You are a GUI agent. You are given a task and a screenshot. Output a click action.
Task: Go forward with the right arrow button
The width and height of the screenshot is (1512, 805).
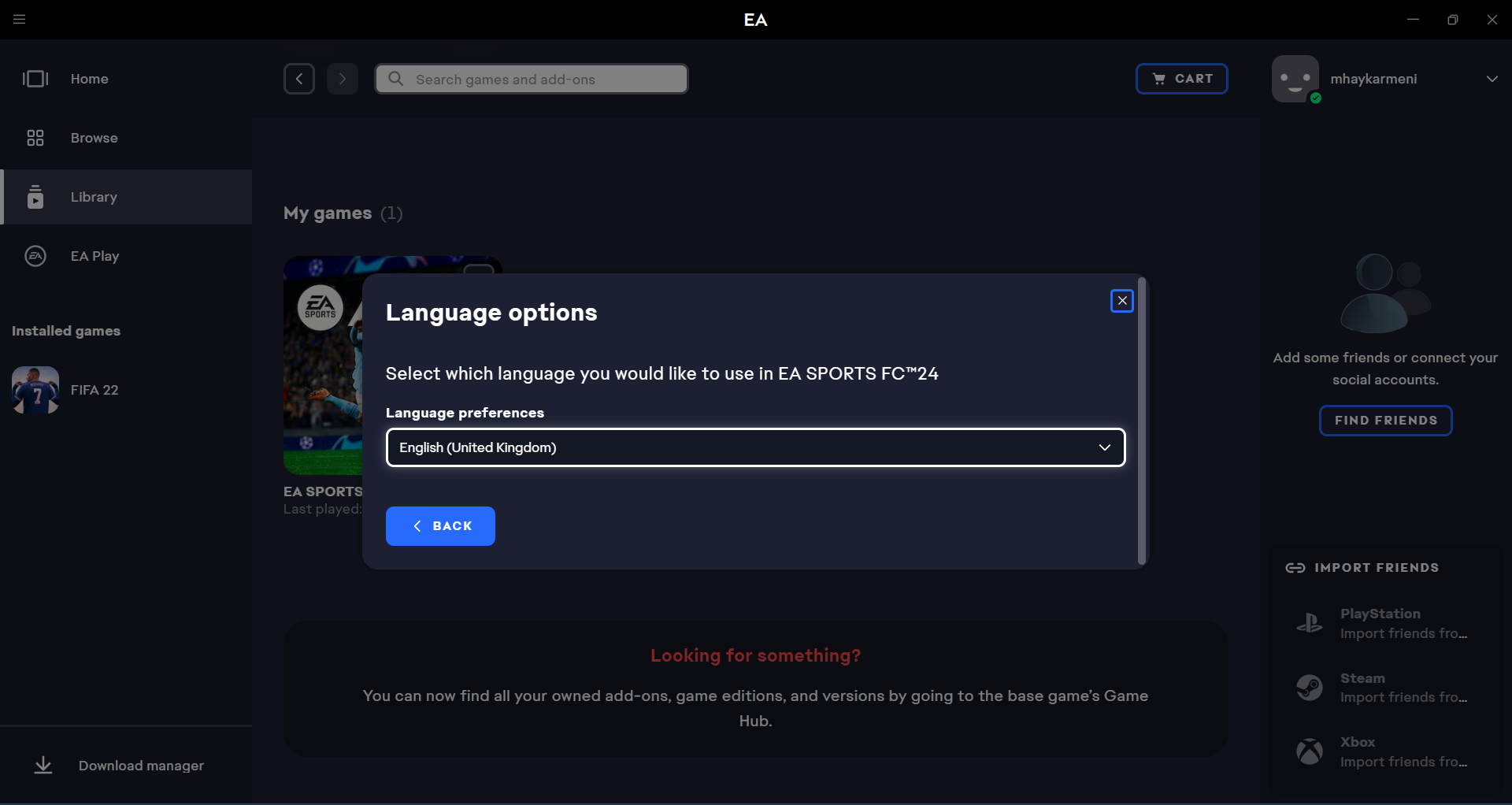pos(343,79)
